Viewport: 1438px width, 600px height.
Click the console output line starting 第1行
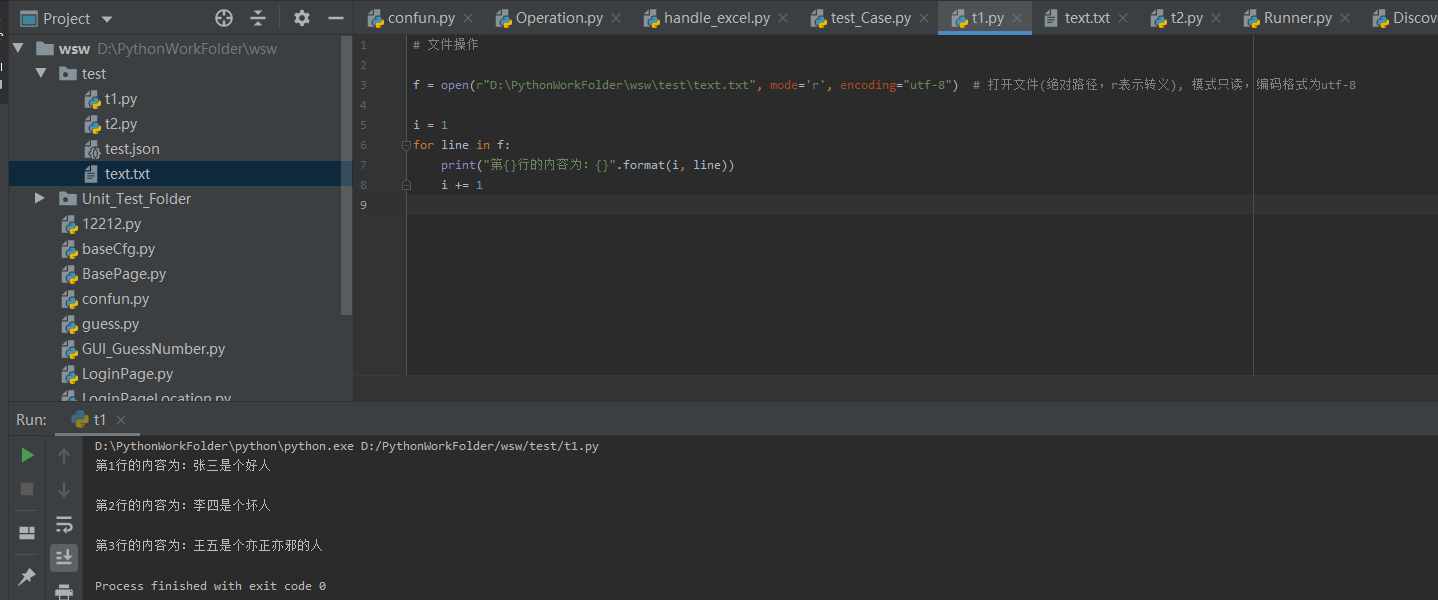[x=183, y=466]
